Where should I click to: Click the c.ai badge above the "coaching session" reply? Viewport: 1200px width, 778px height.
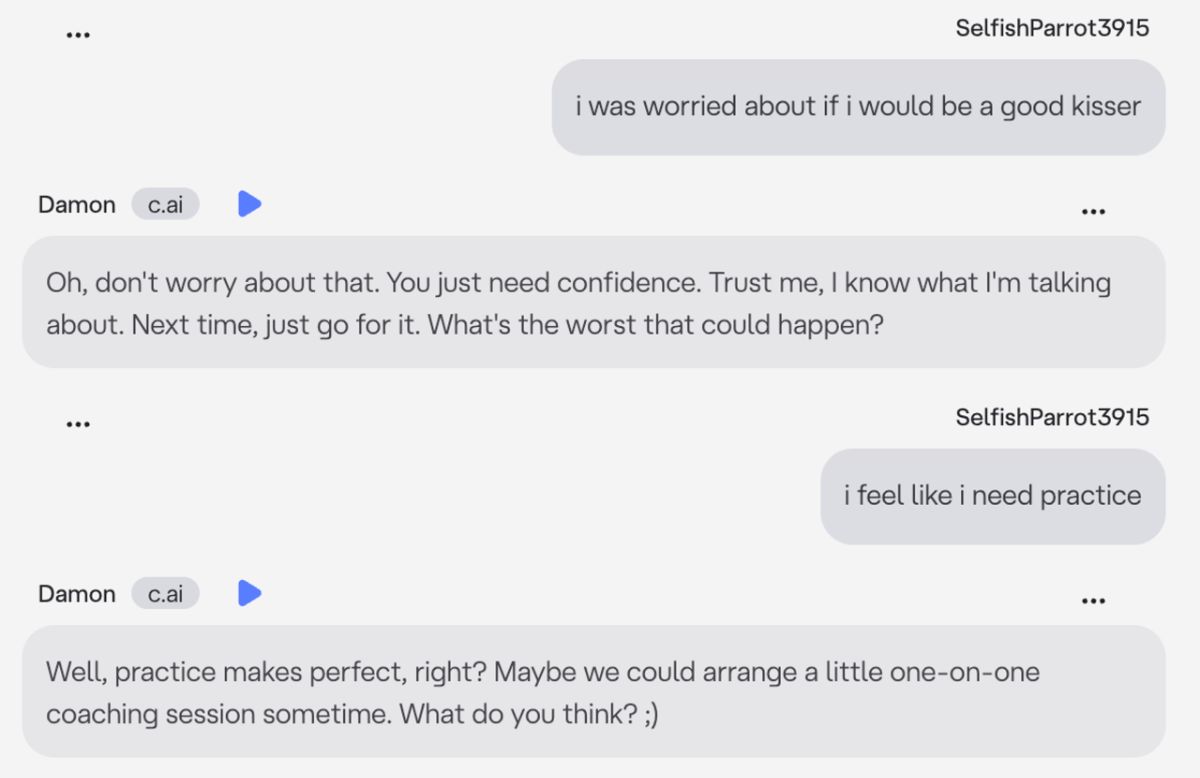165,593
